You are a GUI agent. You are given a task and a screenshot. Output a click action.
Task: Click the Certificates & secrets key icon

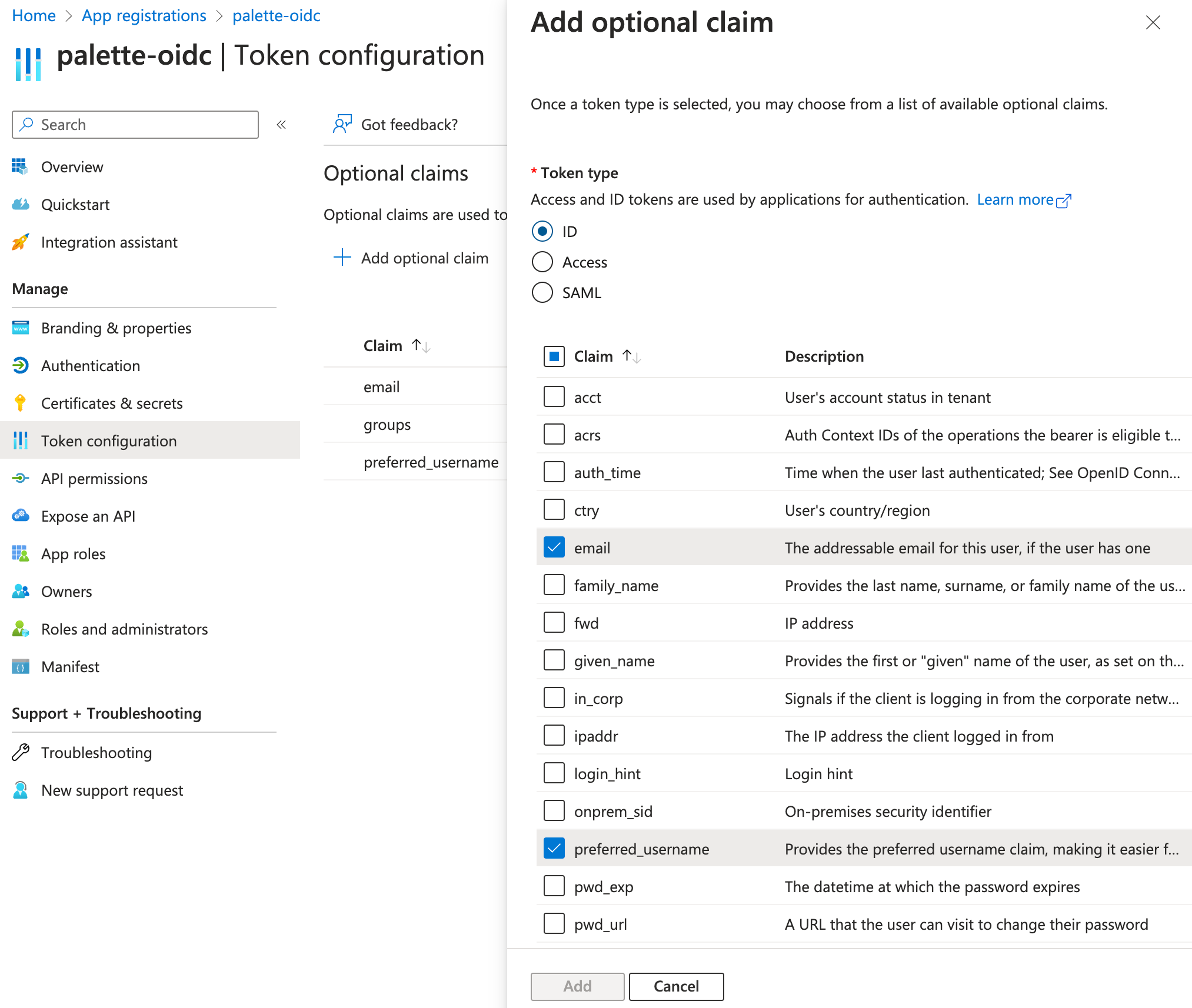point(21,403)
